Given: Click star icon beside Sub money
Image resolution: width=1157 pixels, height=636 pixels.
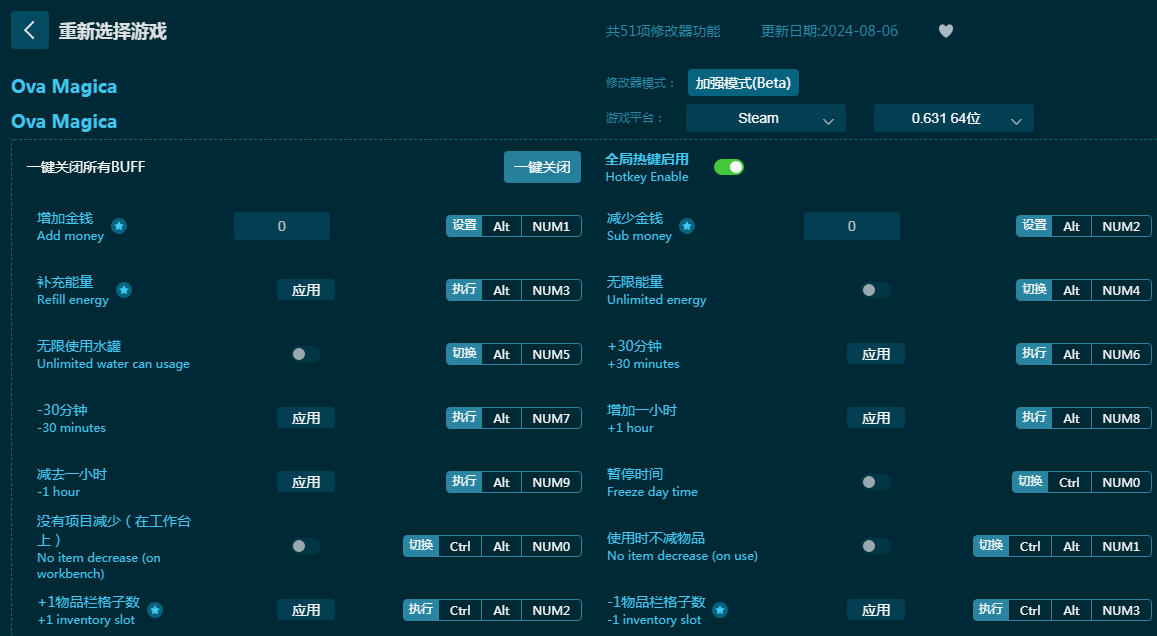Looking at the screenshot, I should 687,226.
